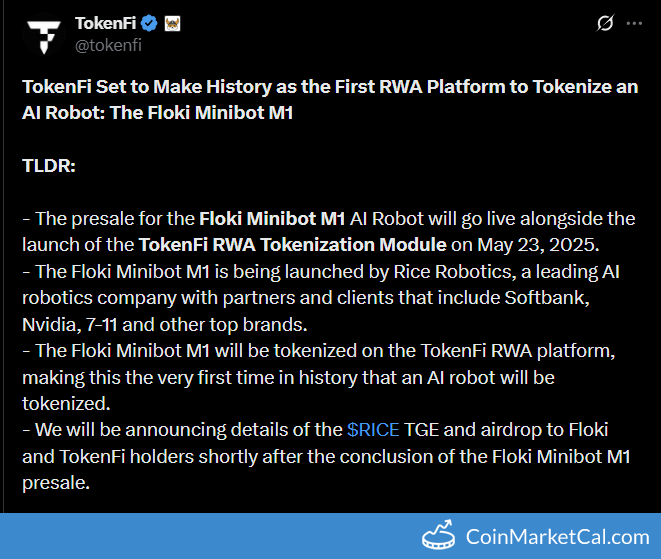Open Grok via the slashed-circle icon
Image resolution: width=661 pixels, height=559 pixels.
click(x=605, y=23)
